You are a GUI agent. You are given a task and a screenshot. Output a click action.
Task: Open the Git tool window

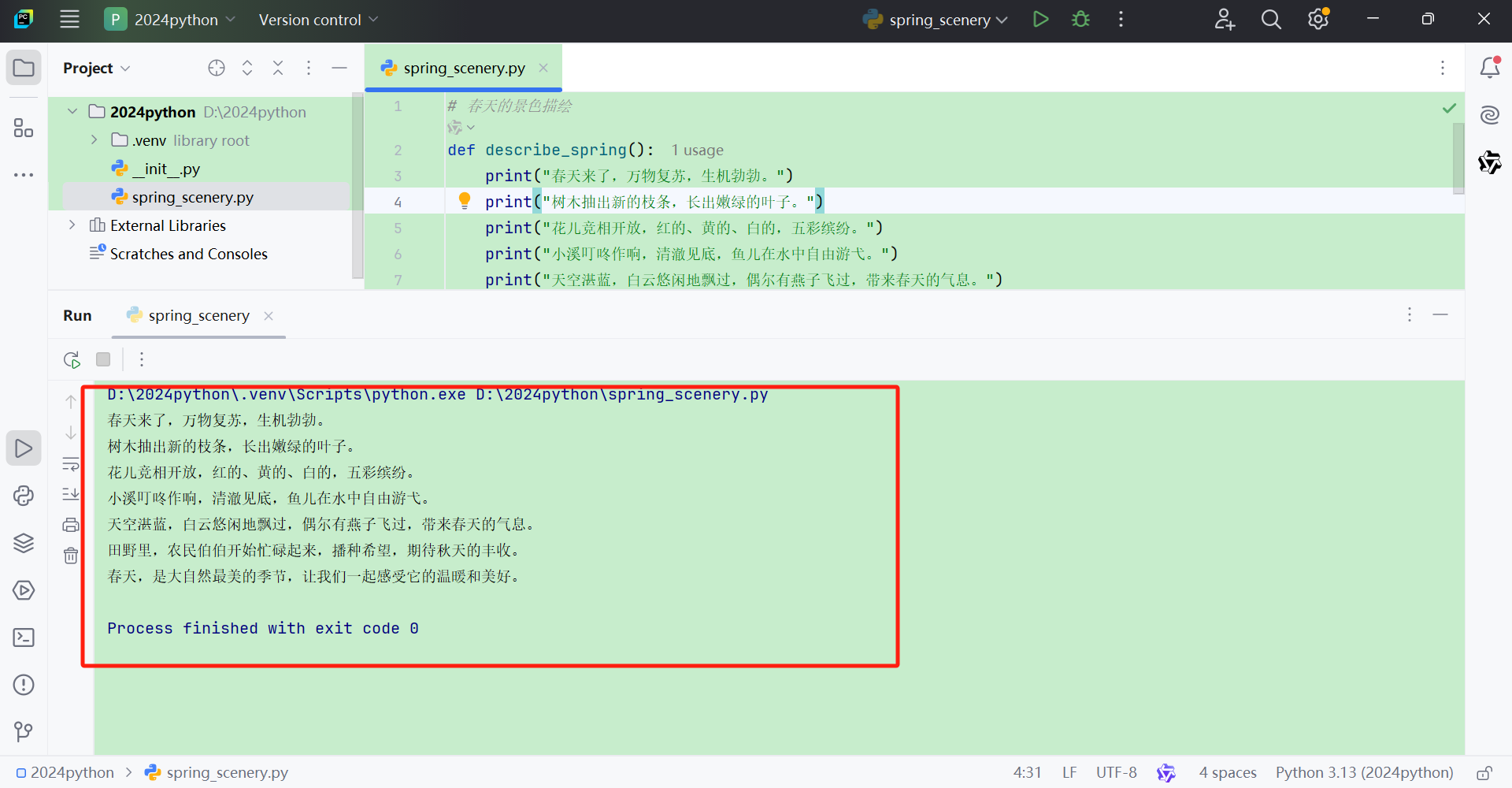pyautogui.click(x=24, y=732)
